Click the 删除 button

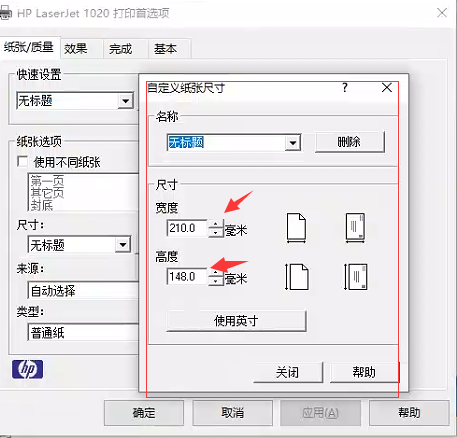[x=350, y=142]
